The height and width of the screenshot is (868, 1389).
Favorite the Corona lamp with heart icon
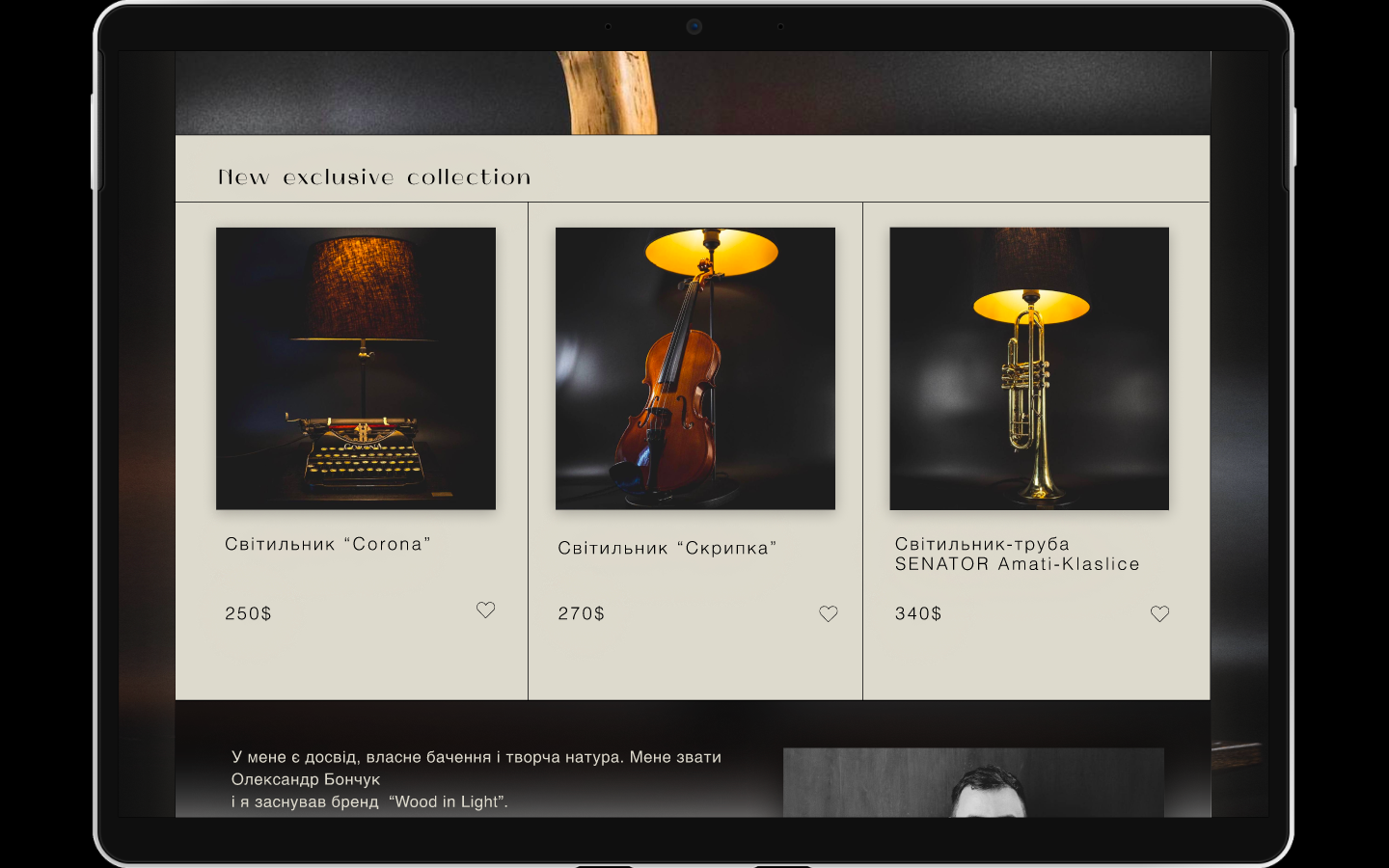[x=485, y=610]
